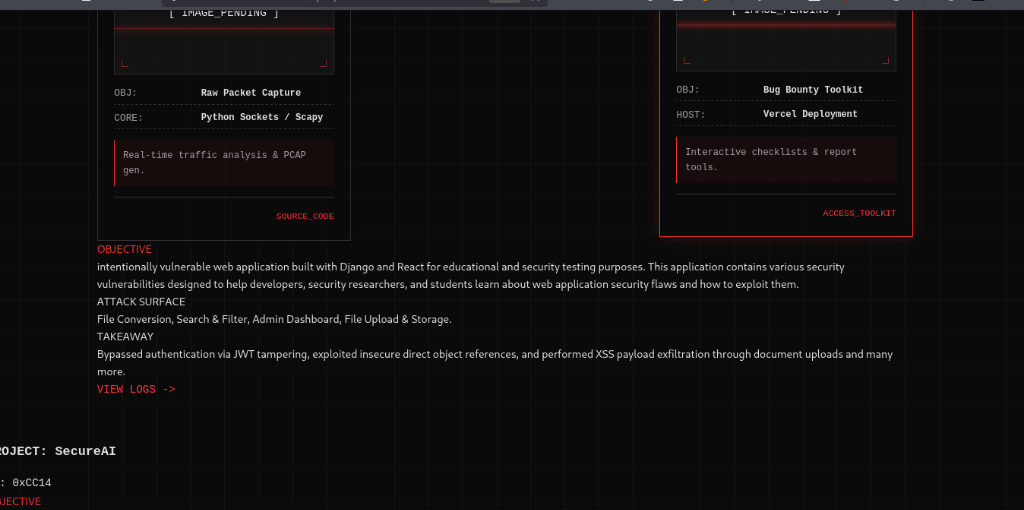Click the 'intentionally vulnerable web application' paragraph
Image resolution: width=1024 pixels, height=510 pixels.
pos(471,276)
